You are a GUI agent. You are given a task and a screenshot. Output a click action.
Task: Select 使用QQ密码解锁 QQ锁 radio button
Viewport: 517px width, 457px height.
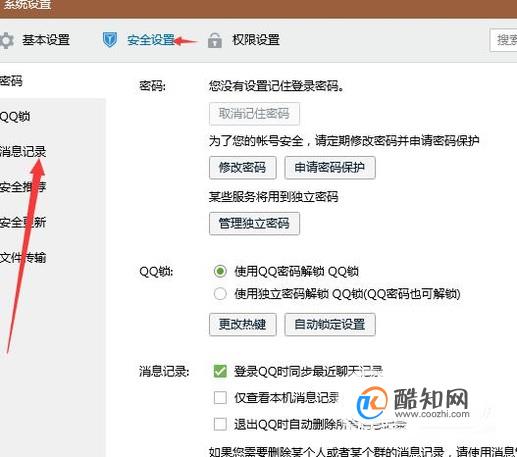220,271
